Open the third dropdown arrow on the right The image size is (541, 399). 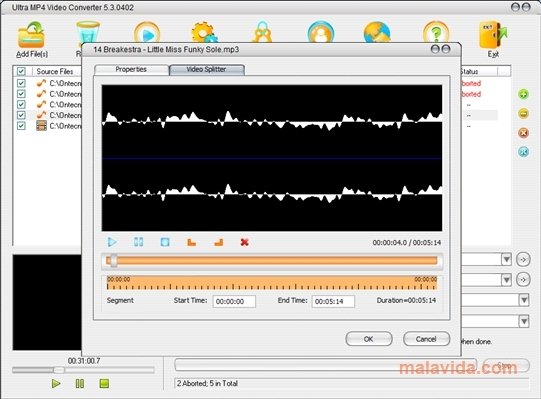pos(524,300)
